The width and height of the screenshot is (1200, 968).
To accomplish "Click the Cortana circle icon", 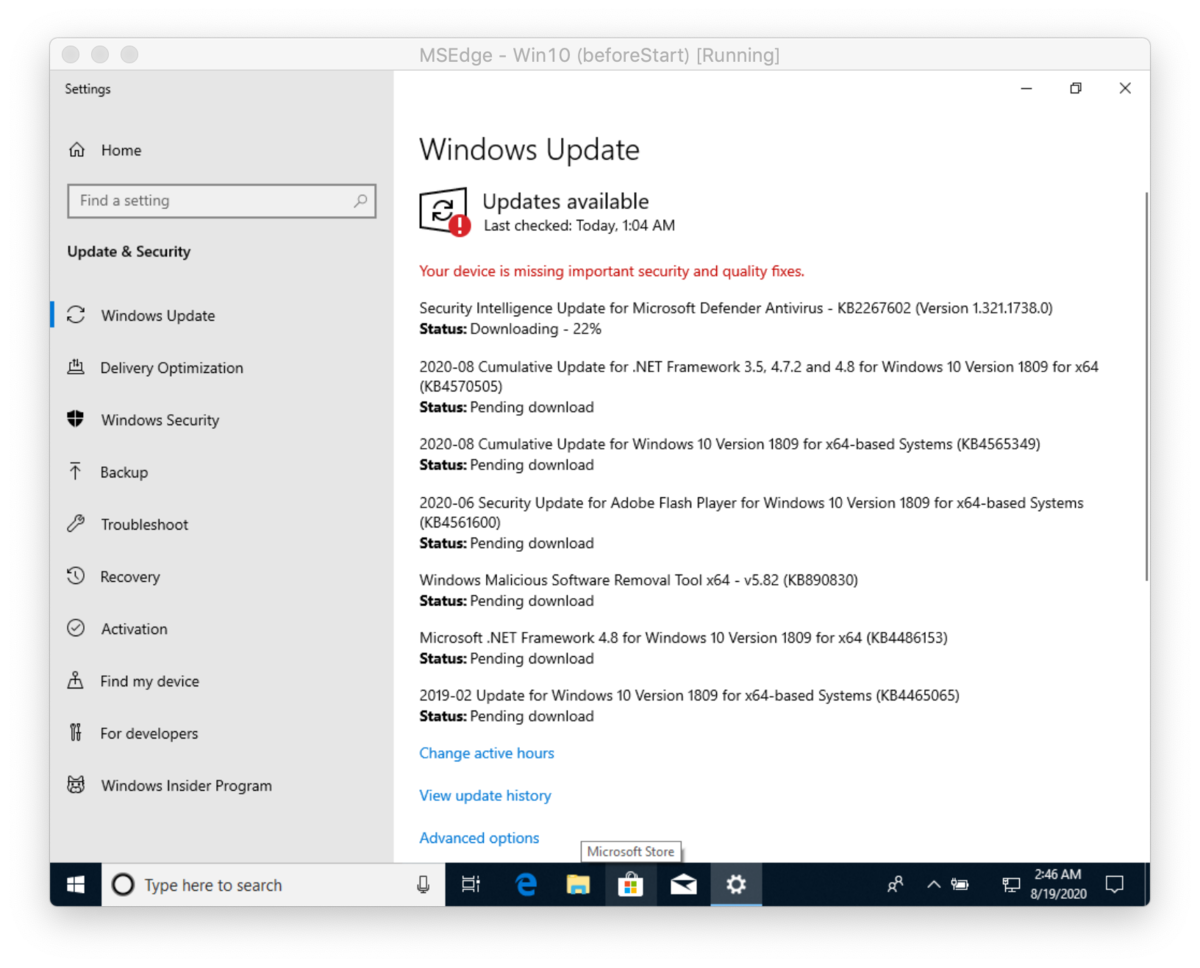I will [123, 885].
